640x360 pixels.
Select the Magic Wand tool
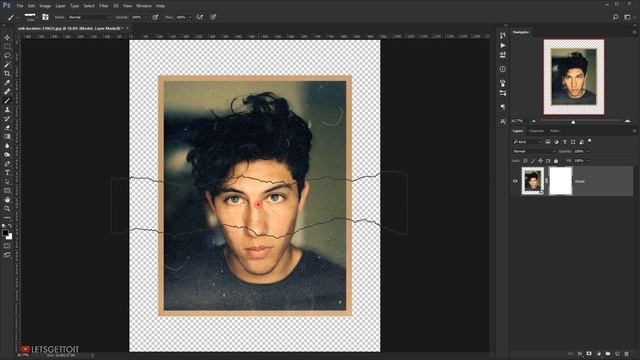click(x=7, y=64)
